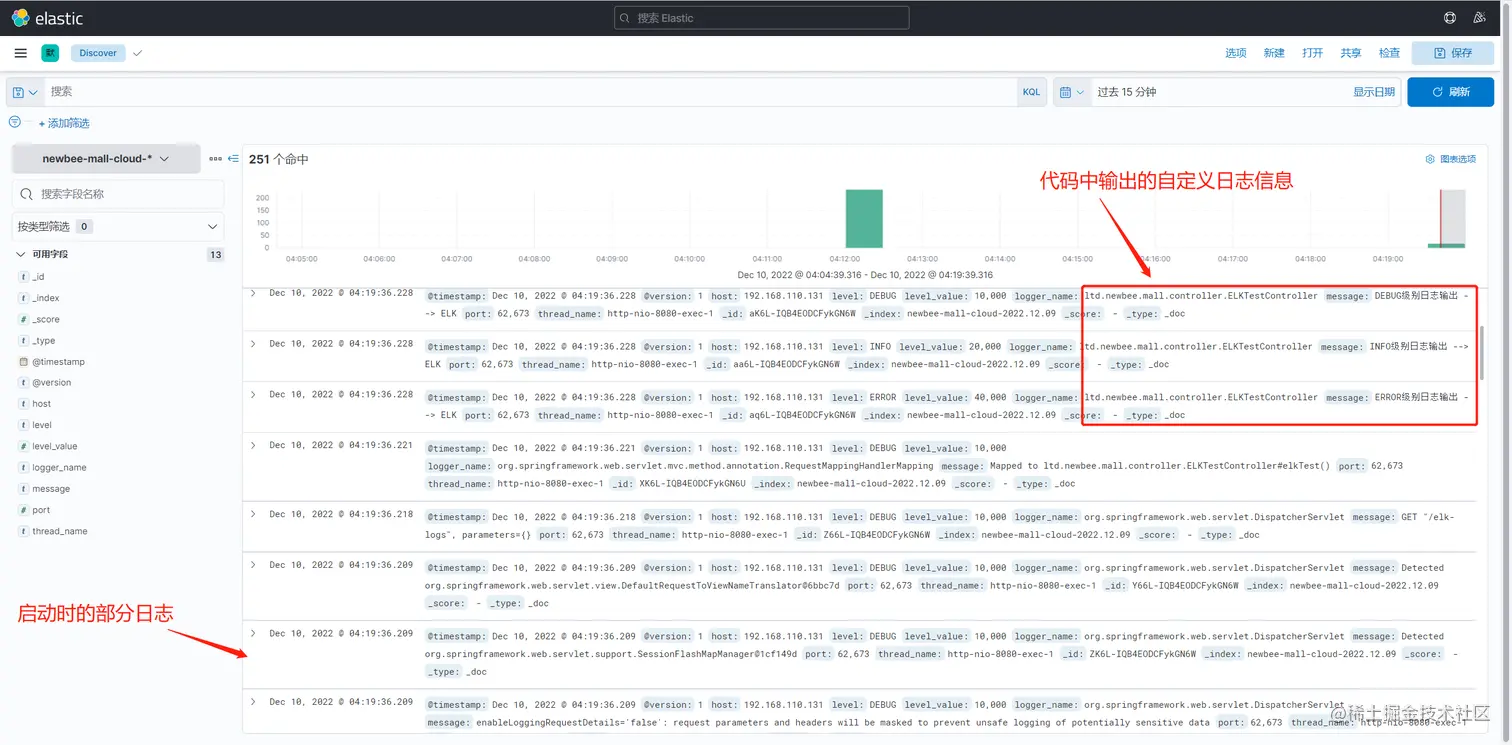The image size is (1512, 745).
Task: Click the results table vertical scrollbar
Action: 1483,352
